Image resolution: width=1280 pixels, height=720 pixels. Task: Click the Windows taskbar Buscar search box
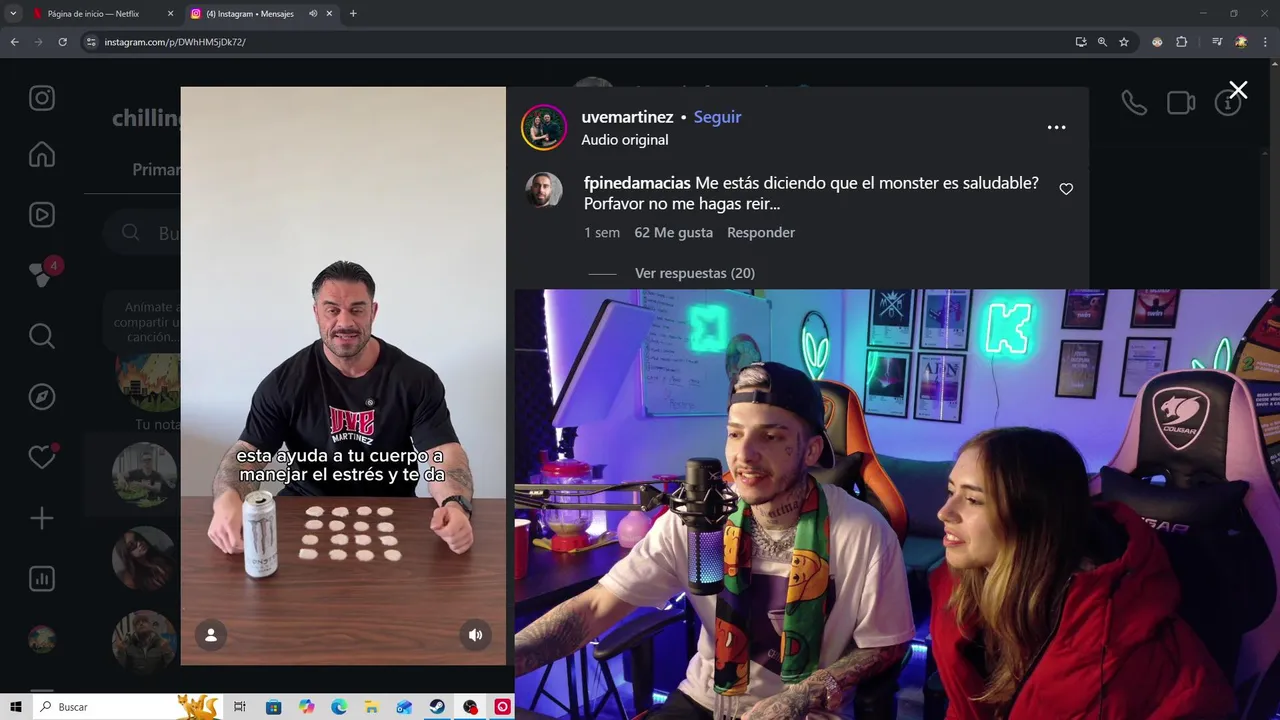pos(105,707)
